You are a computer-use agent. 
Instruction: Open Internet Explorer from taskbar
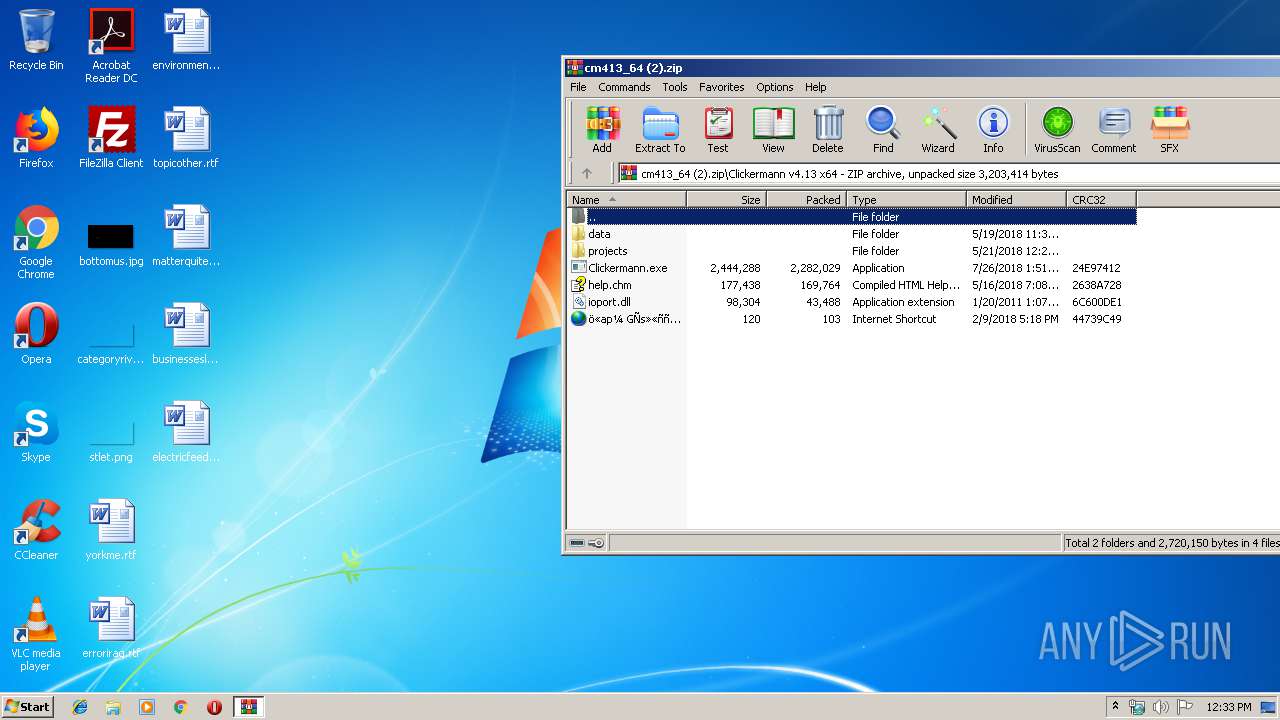[x=80, y=707]
